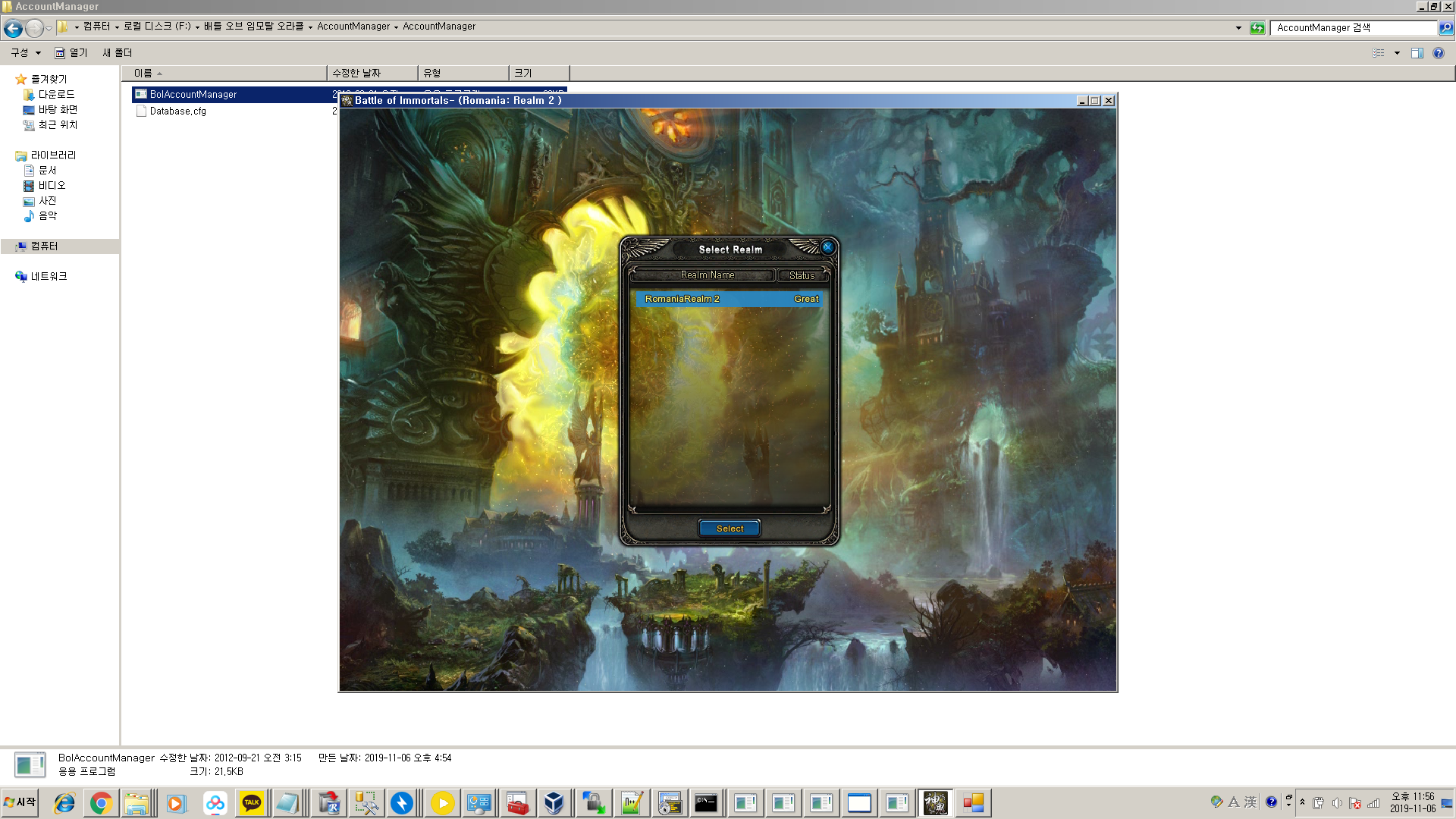Open Google Chrome from the taskbar
The image size is (1456, 819).
[101, 803]
